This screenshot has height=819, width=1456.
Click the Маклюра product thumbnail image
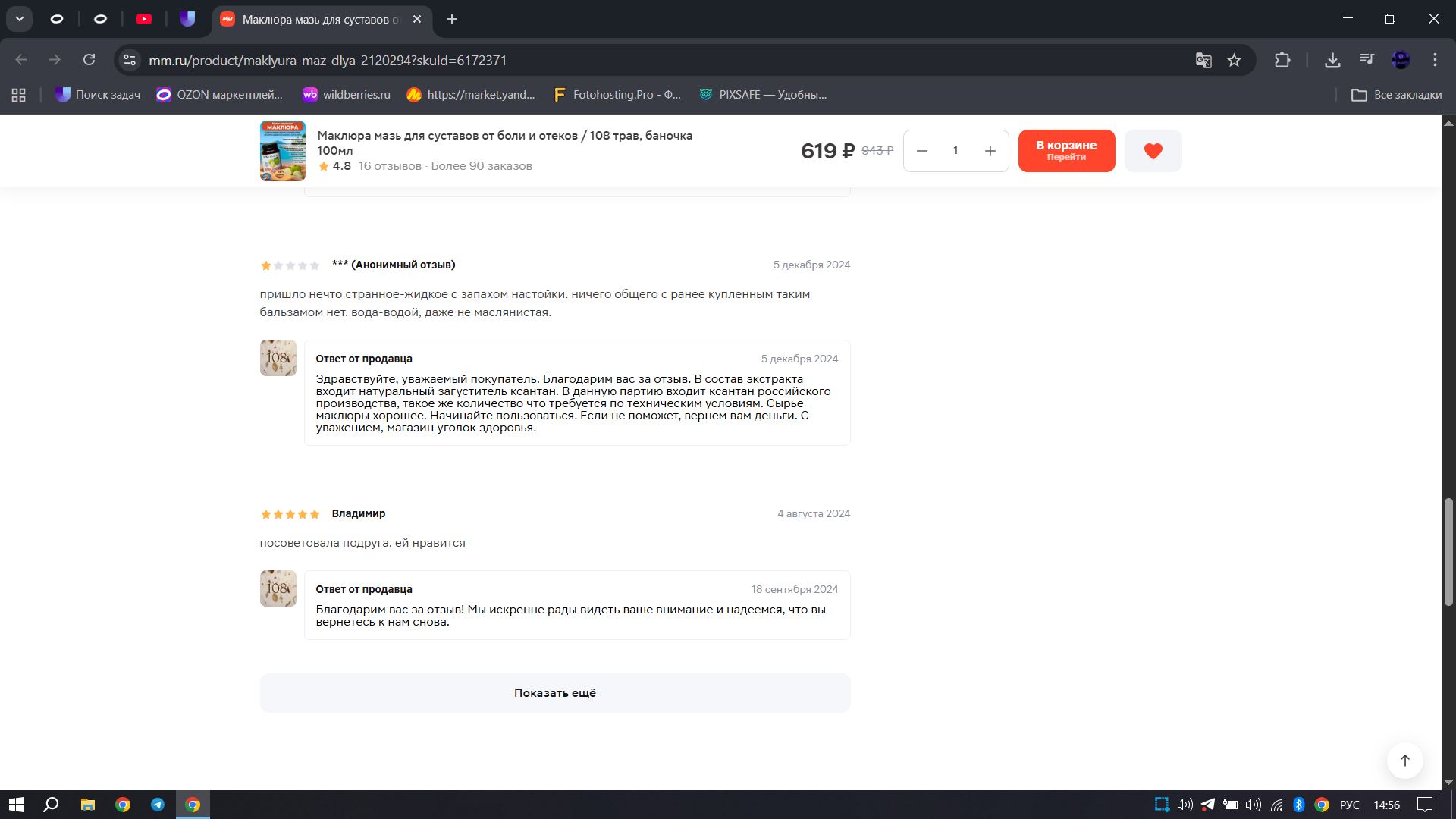(x=282, y=151)
